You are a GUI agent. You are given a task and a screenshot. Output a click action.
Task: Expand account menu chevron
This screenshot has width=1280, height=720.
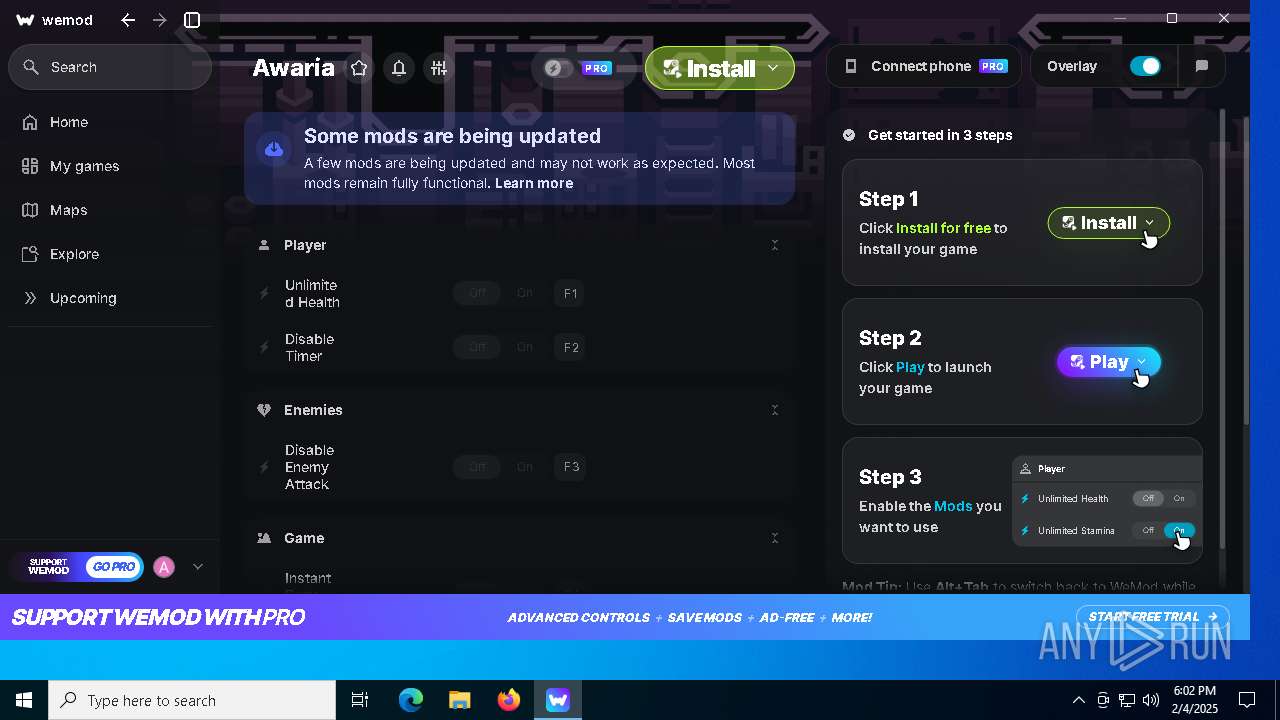point(197,567)
